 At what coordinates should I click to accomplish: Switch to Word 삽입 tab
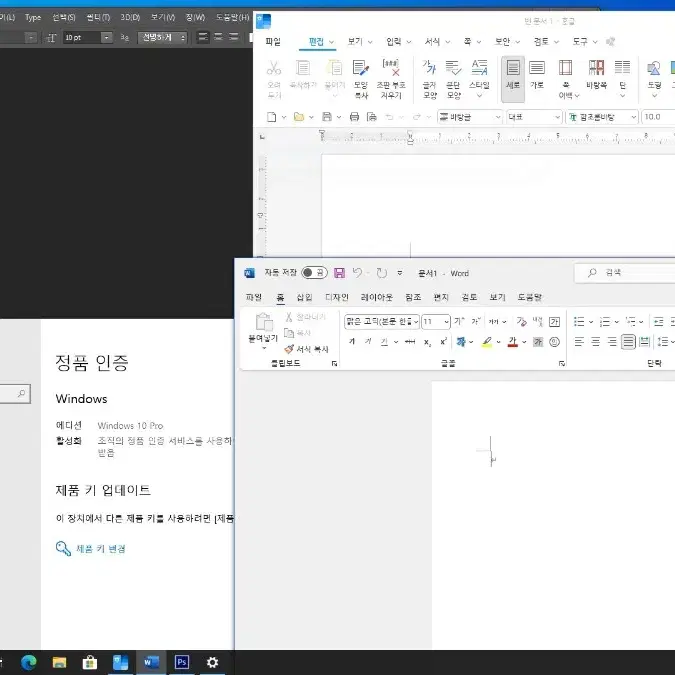[x=304, y=297]
